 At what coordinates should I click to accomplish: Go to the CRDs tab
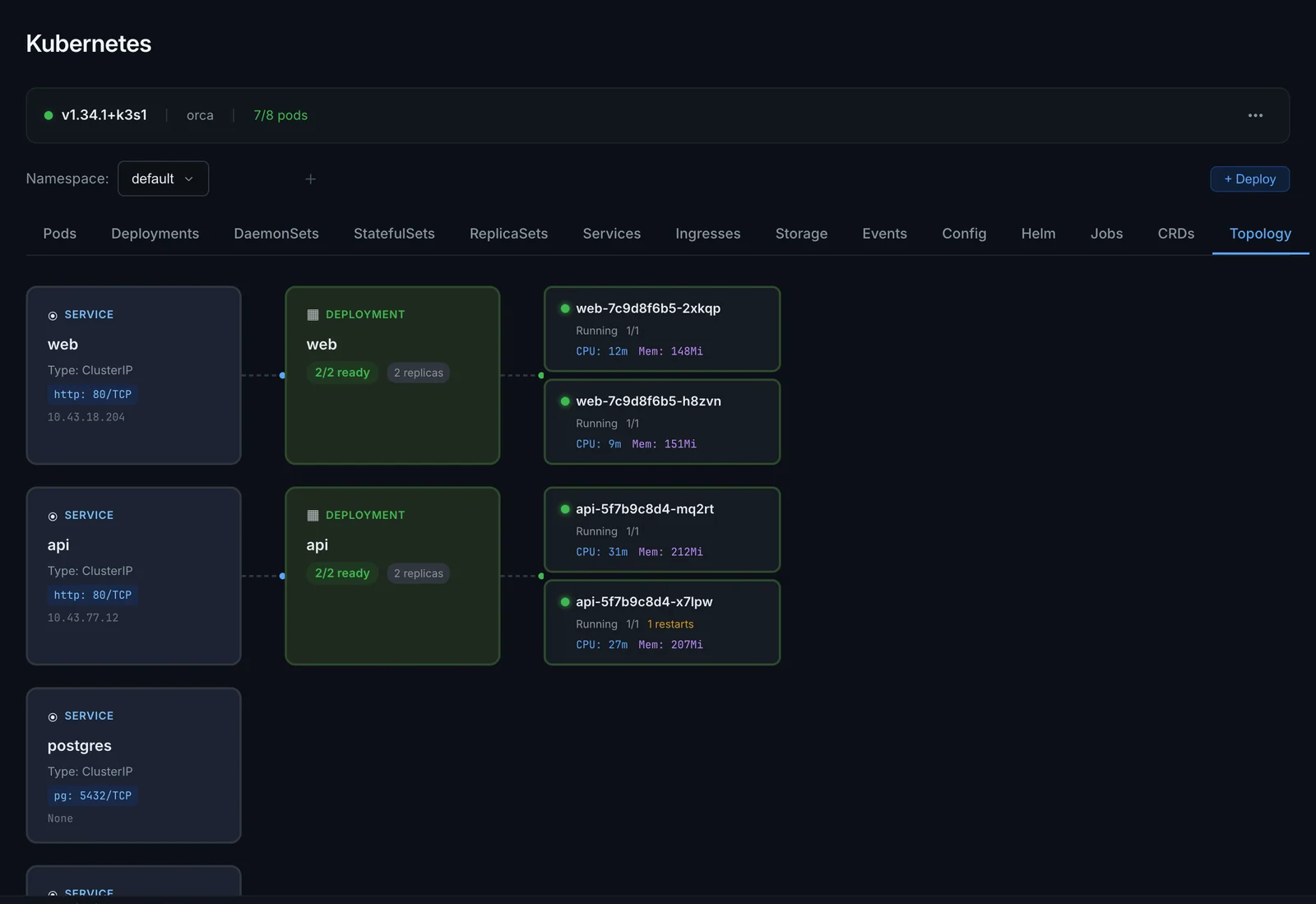(1176, 234)
